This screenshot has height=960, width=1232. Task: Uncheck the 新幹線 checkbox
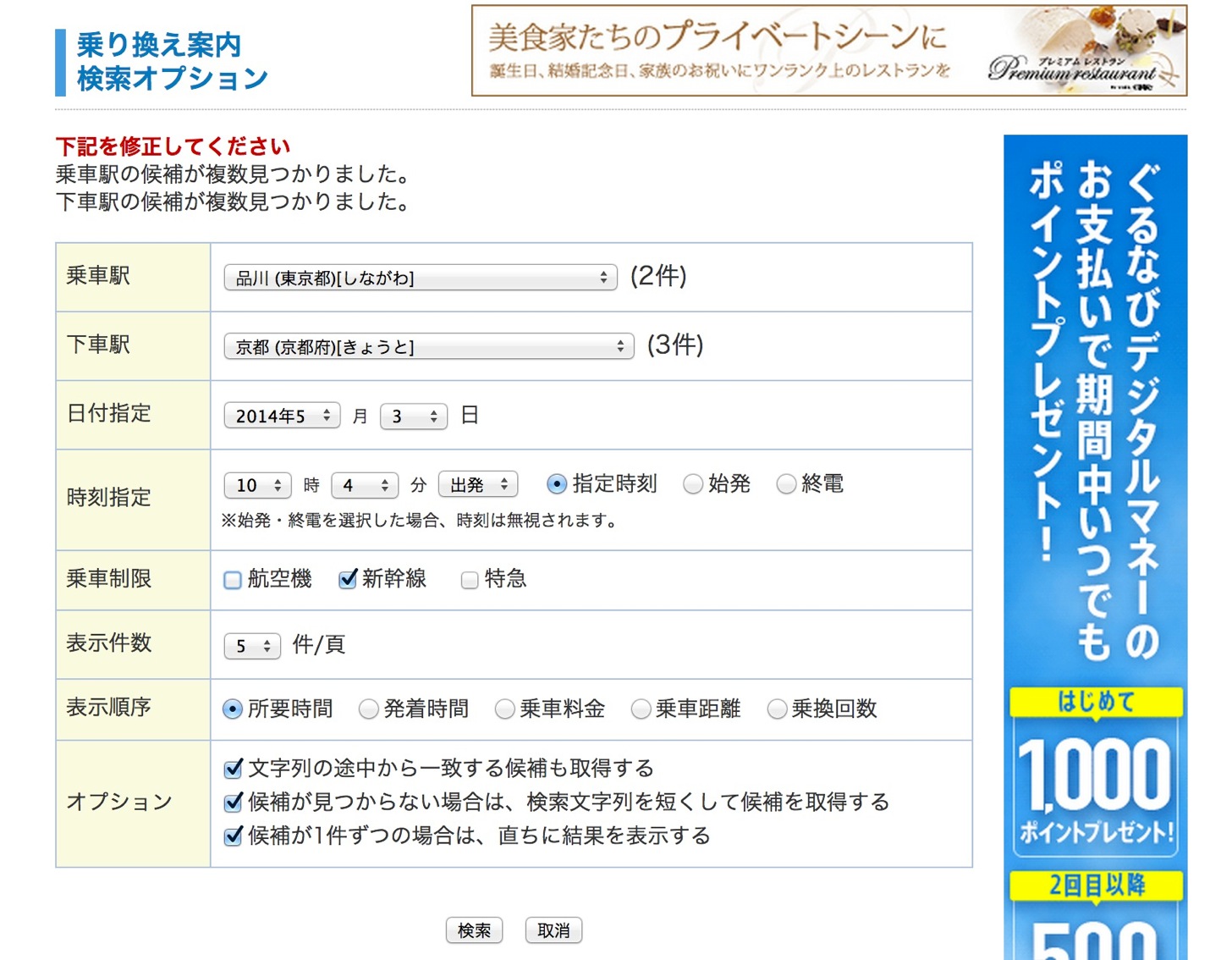coord(348,579)
